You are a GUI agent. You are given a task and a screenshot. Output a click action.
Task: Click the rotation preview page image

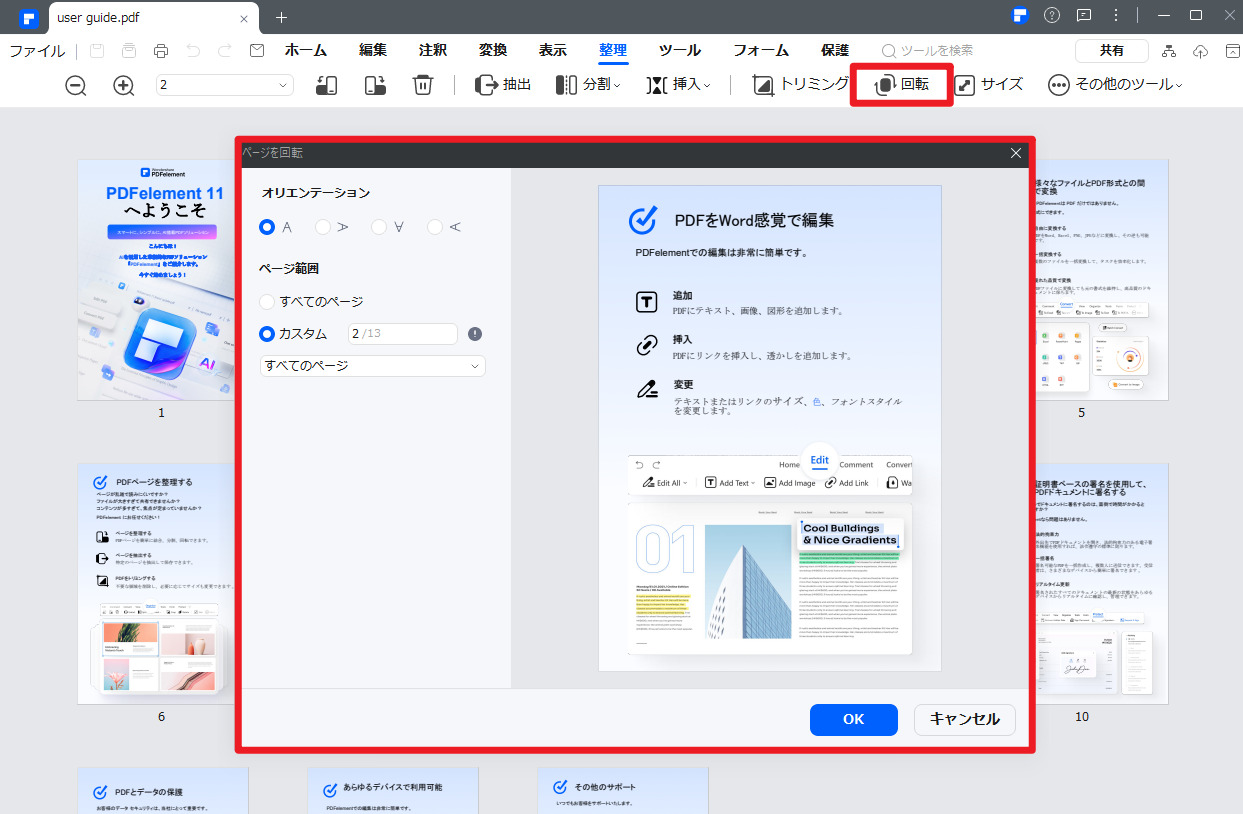point(769,428)
